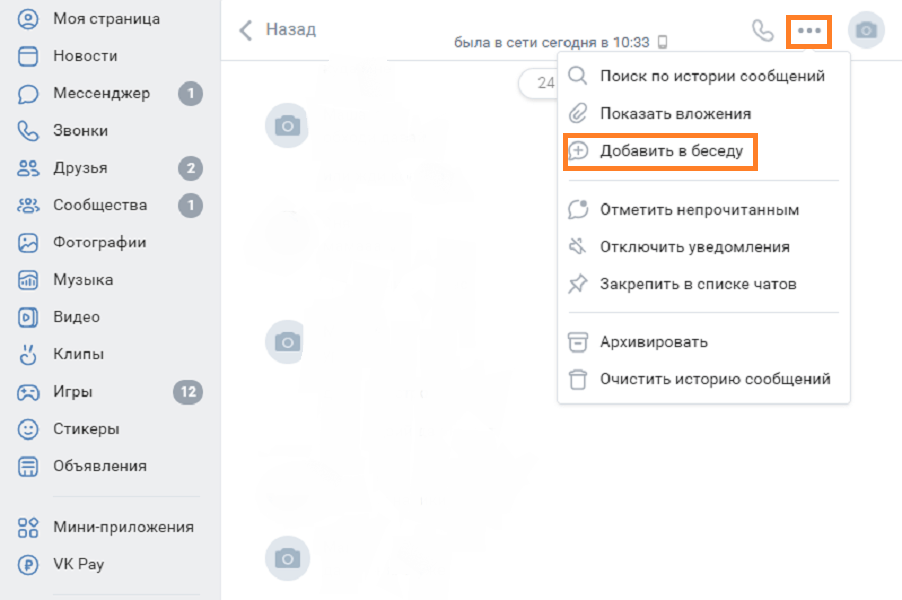Open Мини-приложения in the sidebar

[x=122, y=527]
